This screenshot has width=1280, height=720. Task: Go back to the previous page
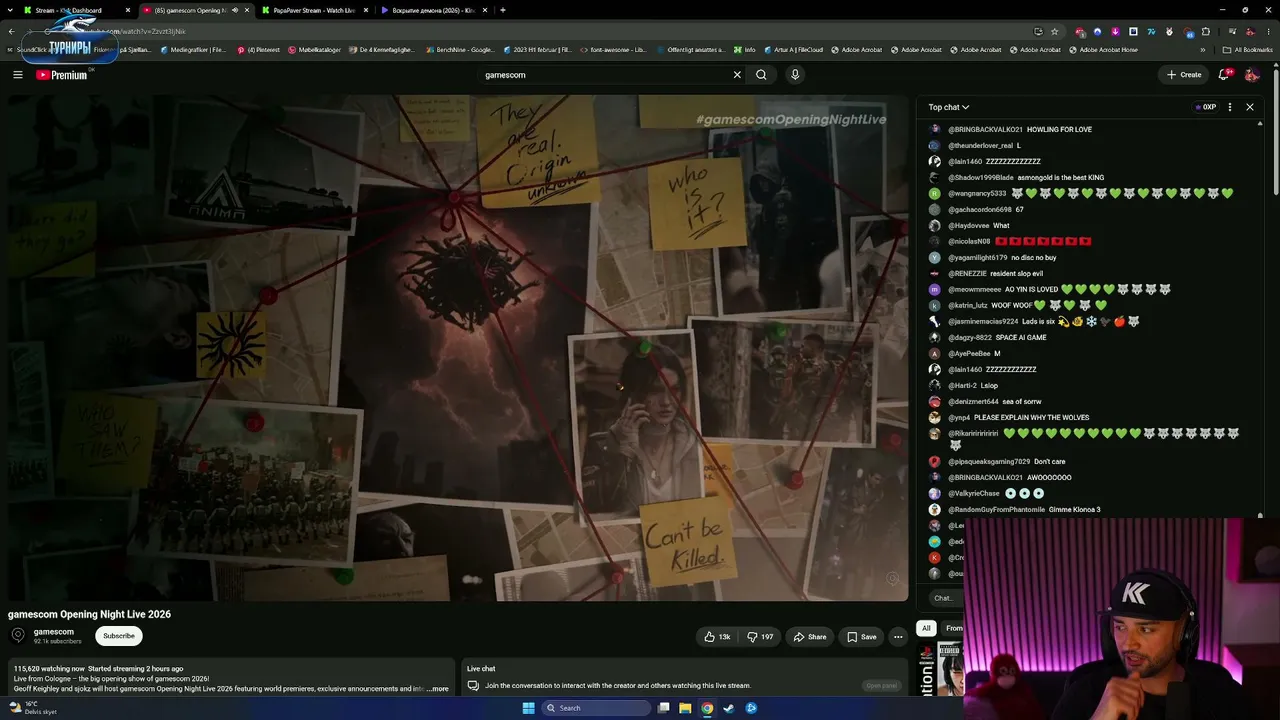pyautogui.click(x=11, y=31)
